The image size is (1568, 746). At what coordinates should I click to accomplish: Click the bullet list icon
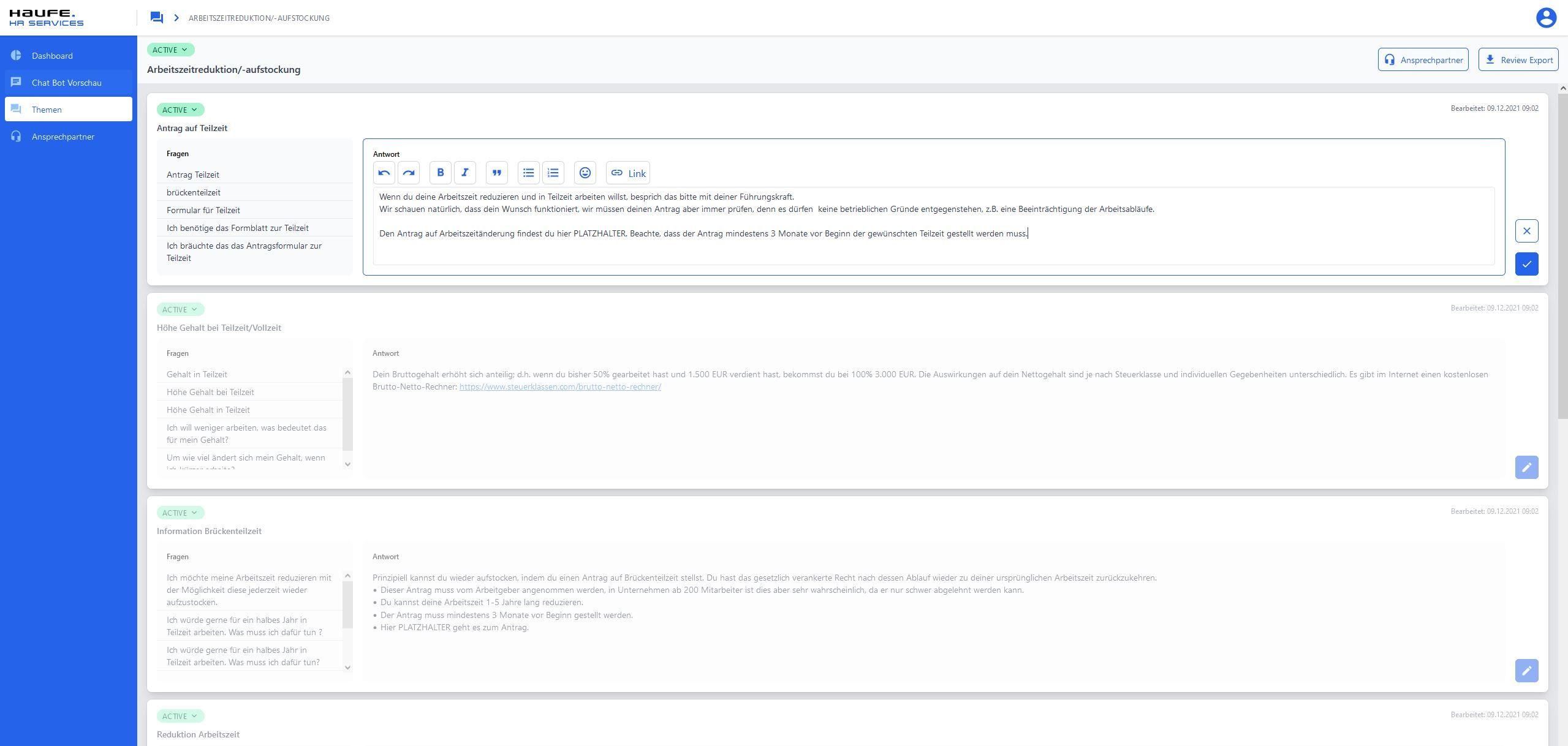click(528, 173)
